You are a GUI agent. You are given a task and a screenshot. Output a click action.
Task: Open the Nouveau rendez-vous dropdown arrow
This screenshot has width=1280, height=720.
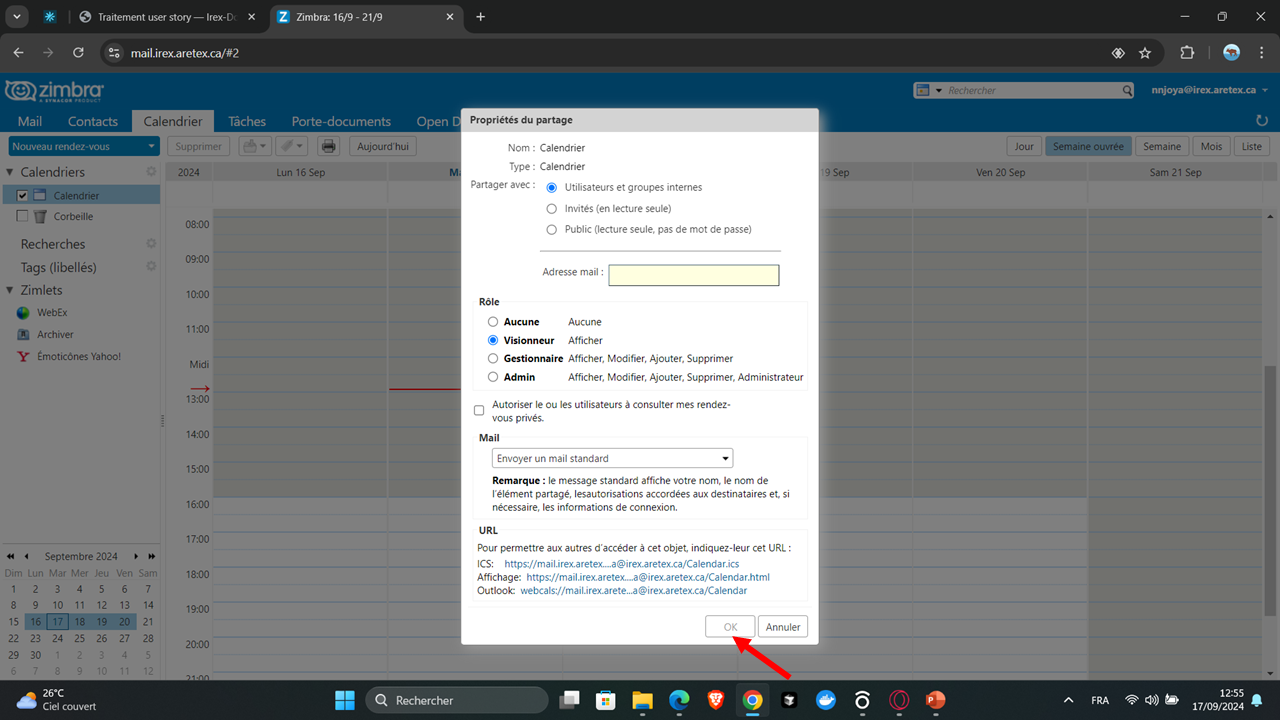coord(151,146)
